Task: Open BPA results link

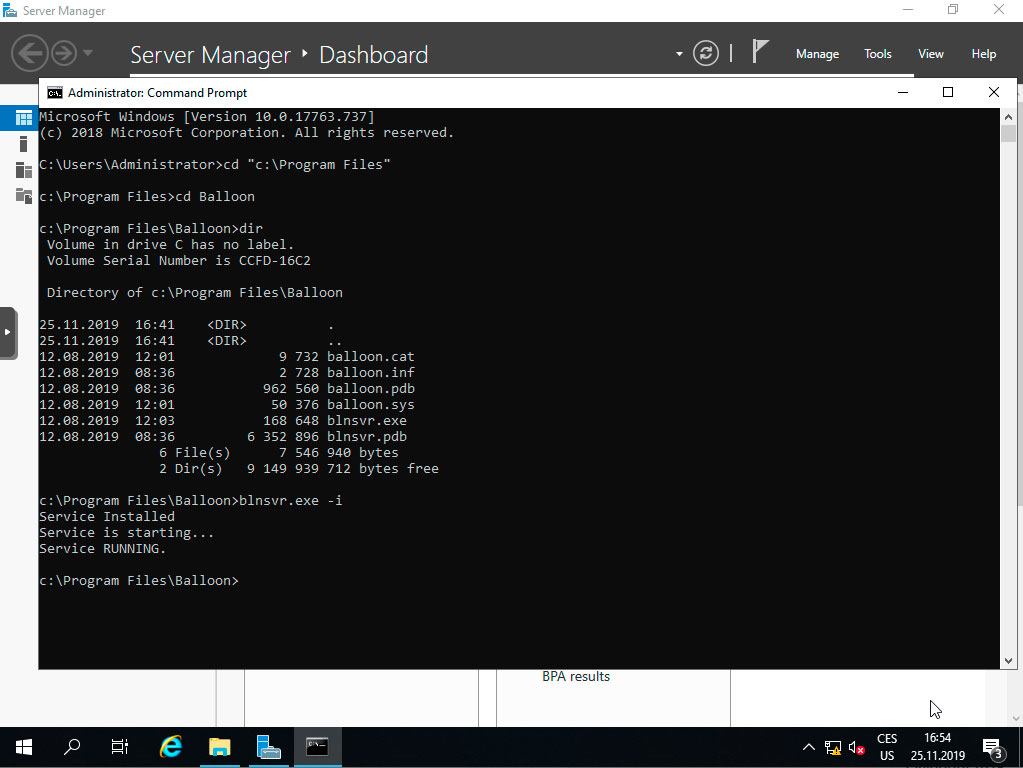Action: click(576, 676)
